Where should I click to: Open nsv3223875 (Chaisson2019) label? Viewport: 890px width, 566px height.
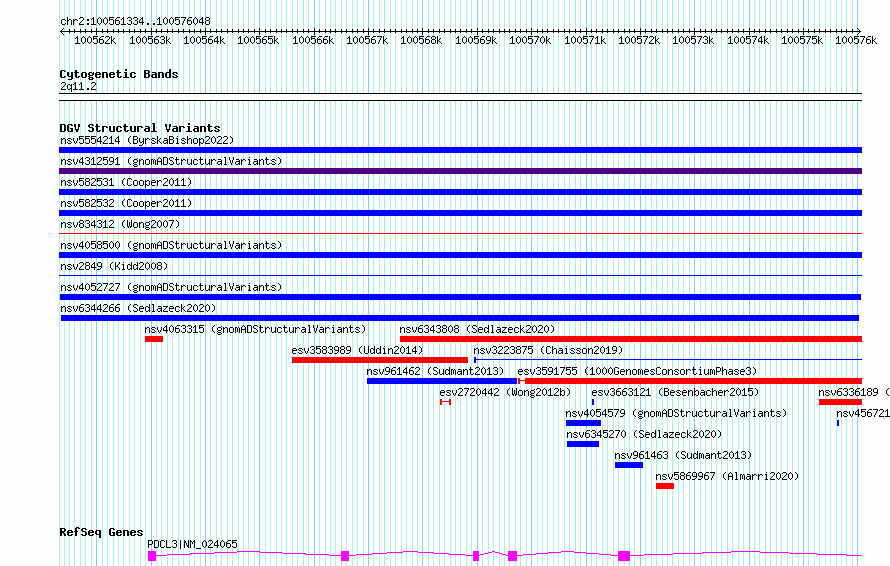tap(548, 350)
